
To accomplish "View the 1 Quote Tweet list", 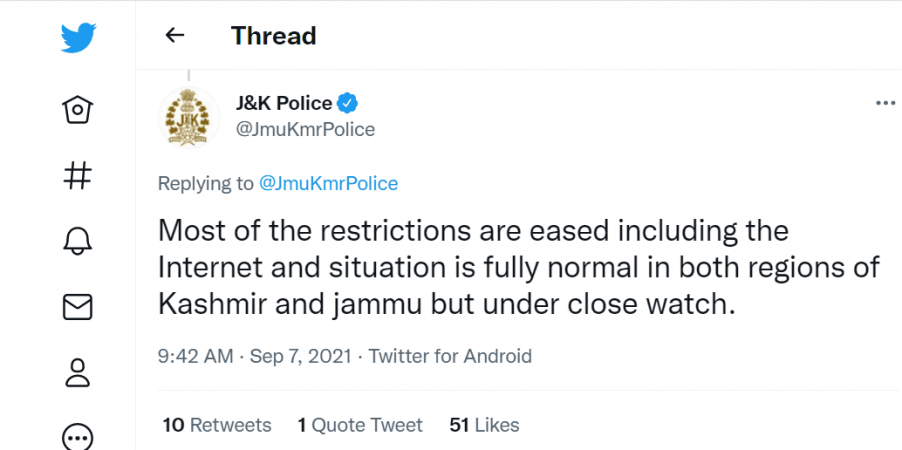I will point(360,425).
